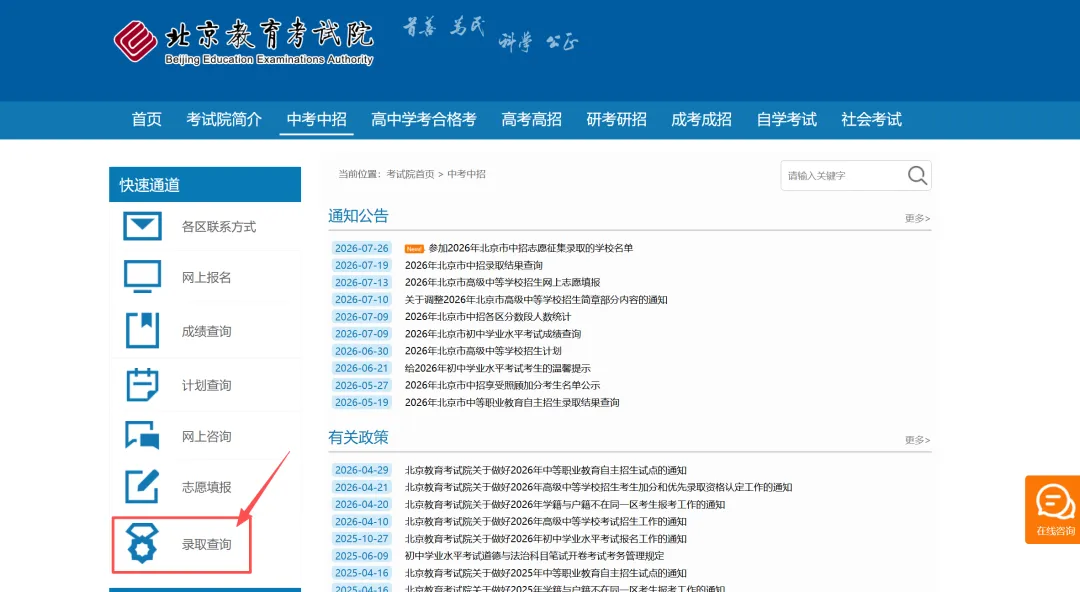Open the 高中学考合格考 nav item

[424, 119]
